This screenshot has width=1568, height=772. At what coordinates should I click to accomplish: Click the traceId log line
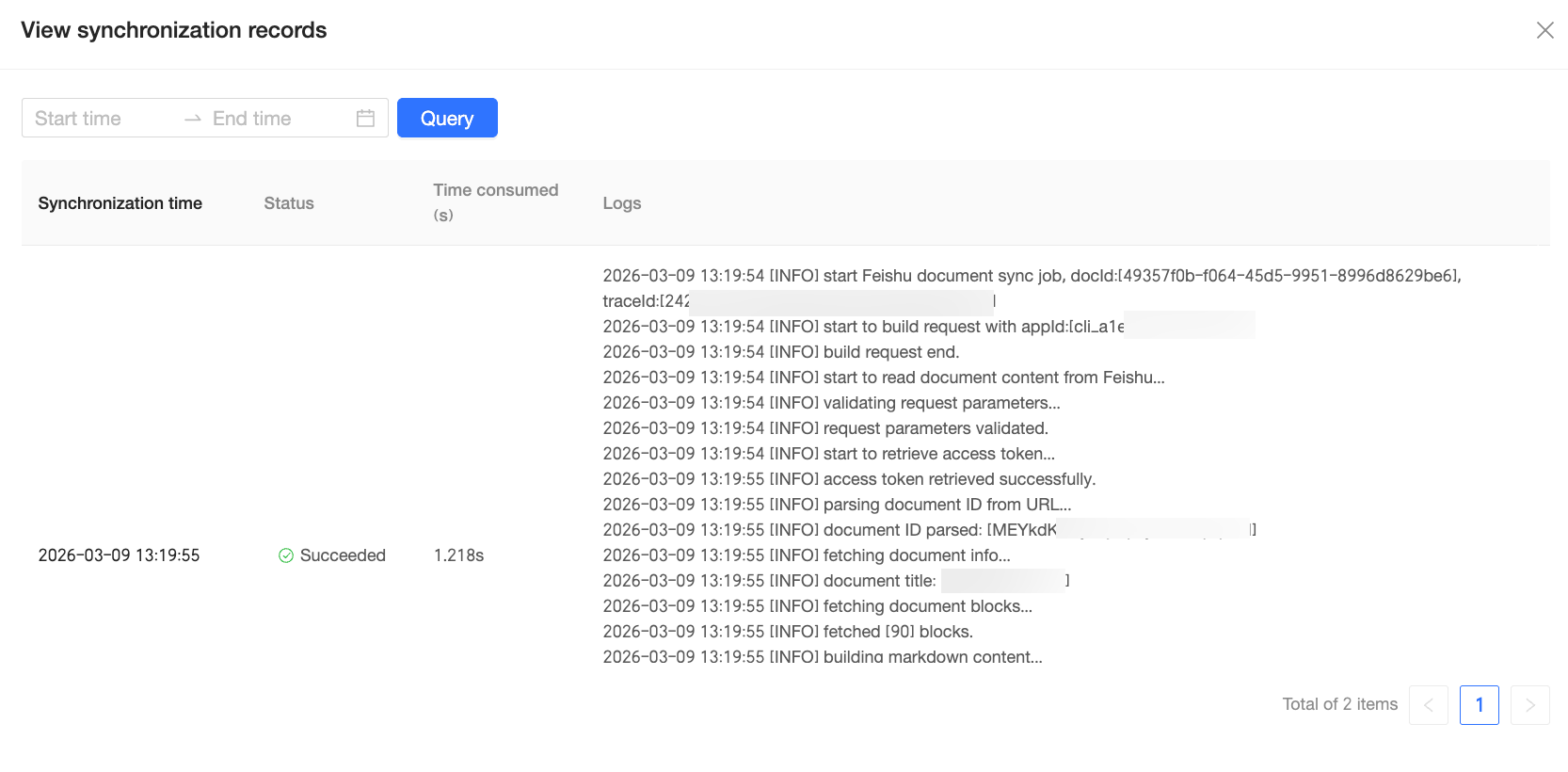(x=799, y=301)
